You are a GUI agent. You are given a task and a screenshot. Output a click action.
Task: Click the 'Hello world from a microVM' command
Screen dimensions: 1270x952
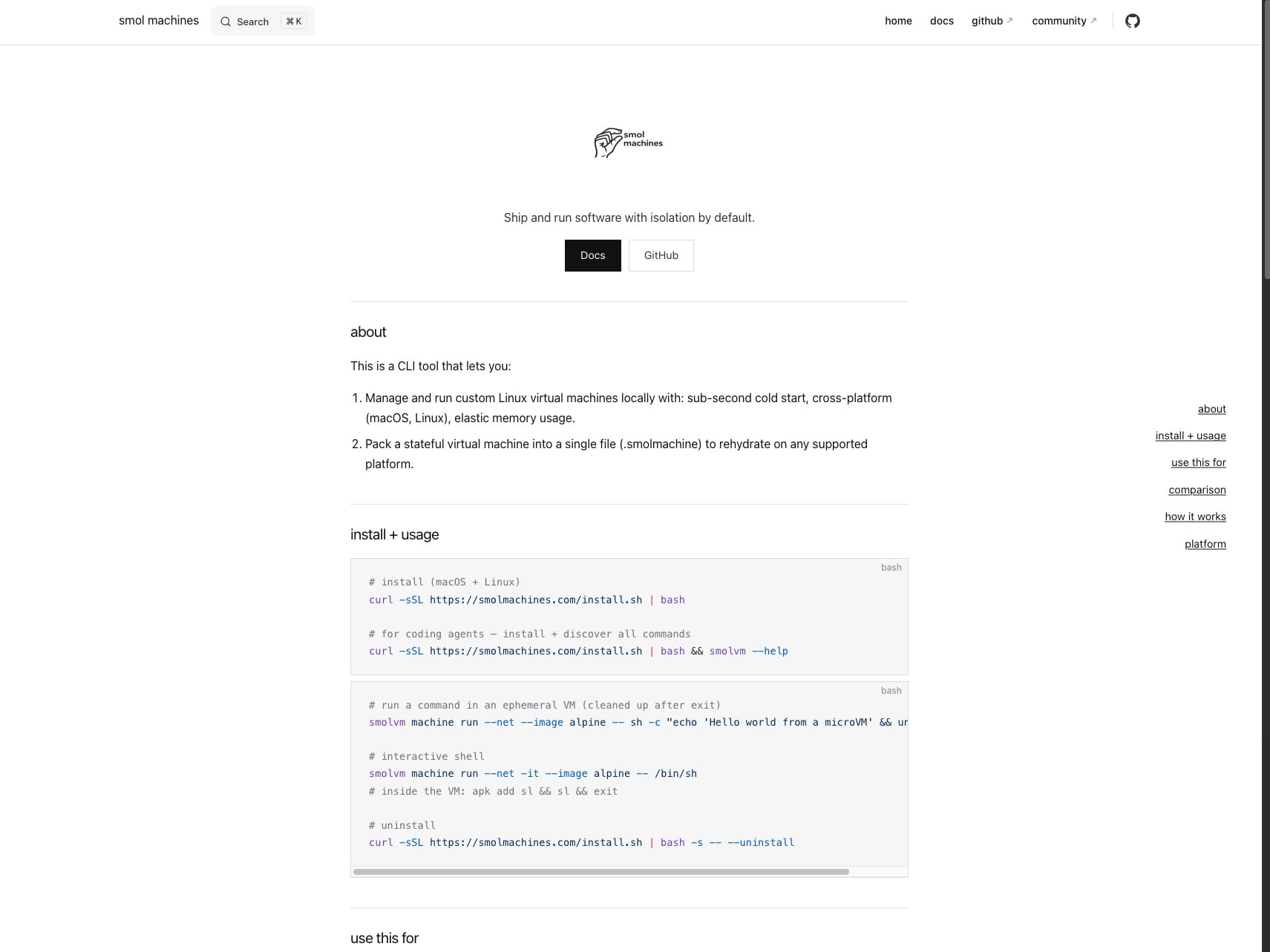coord(638,722)
